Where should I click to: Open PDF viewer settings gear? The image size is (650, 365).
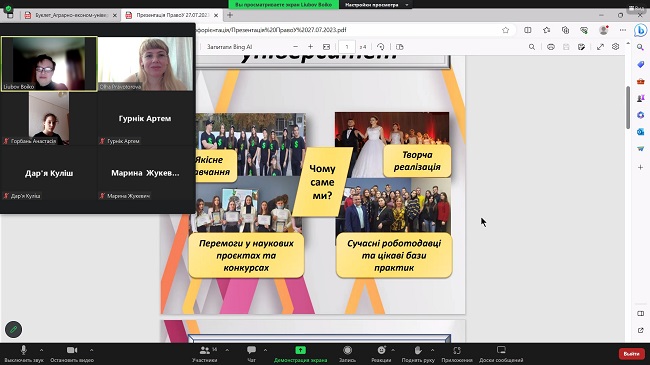(x=616, y=47)
